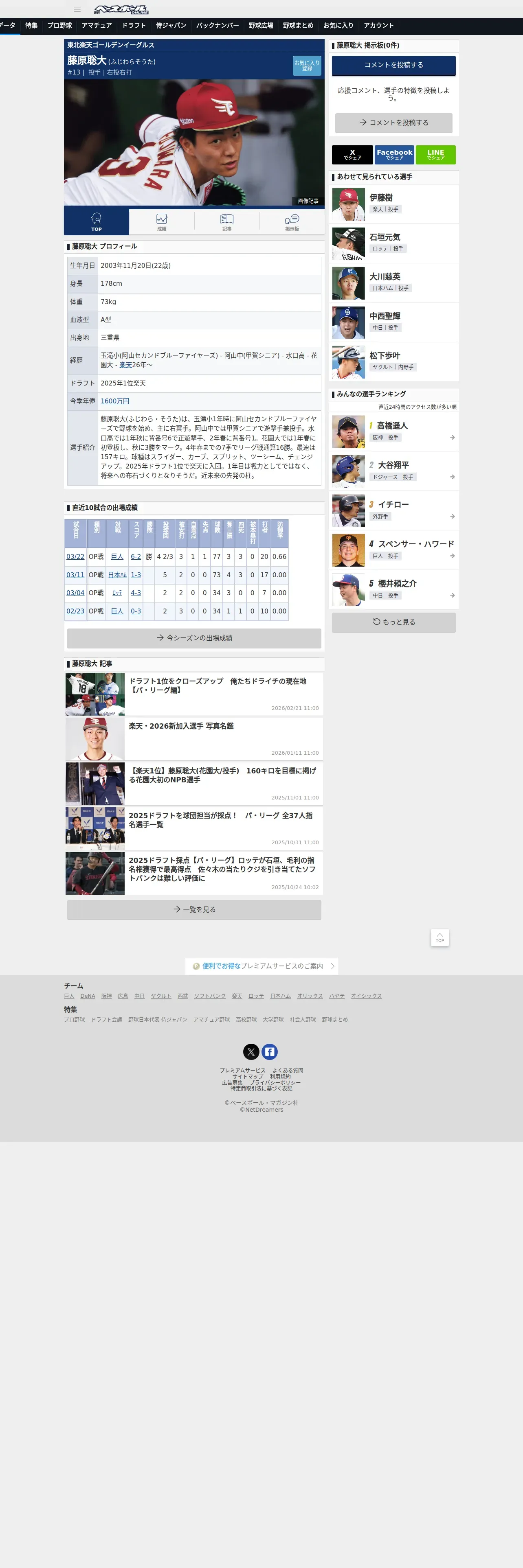
Task: Share on Facebook button
Action: [x=394, y=155]
